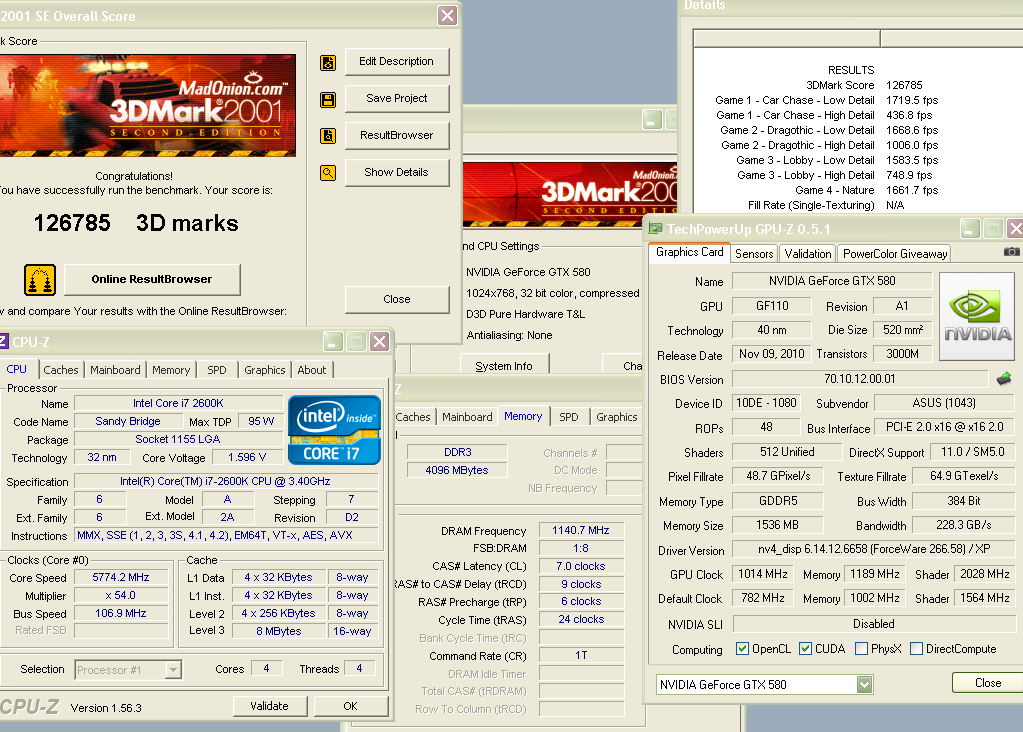
Task: Click the System Info button
Action: pos(504,366)
